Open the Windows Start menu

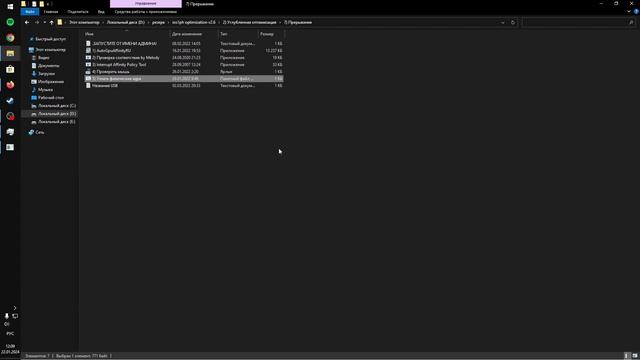10,6
